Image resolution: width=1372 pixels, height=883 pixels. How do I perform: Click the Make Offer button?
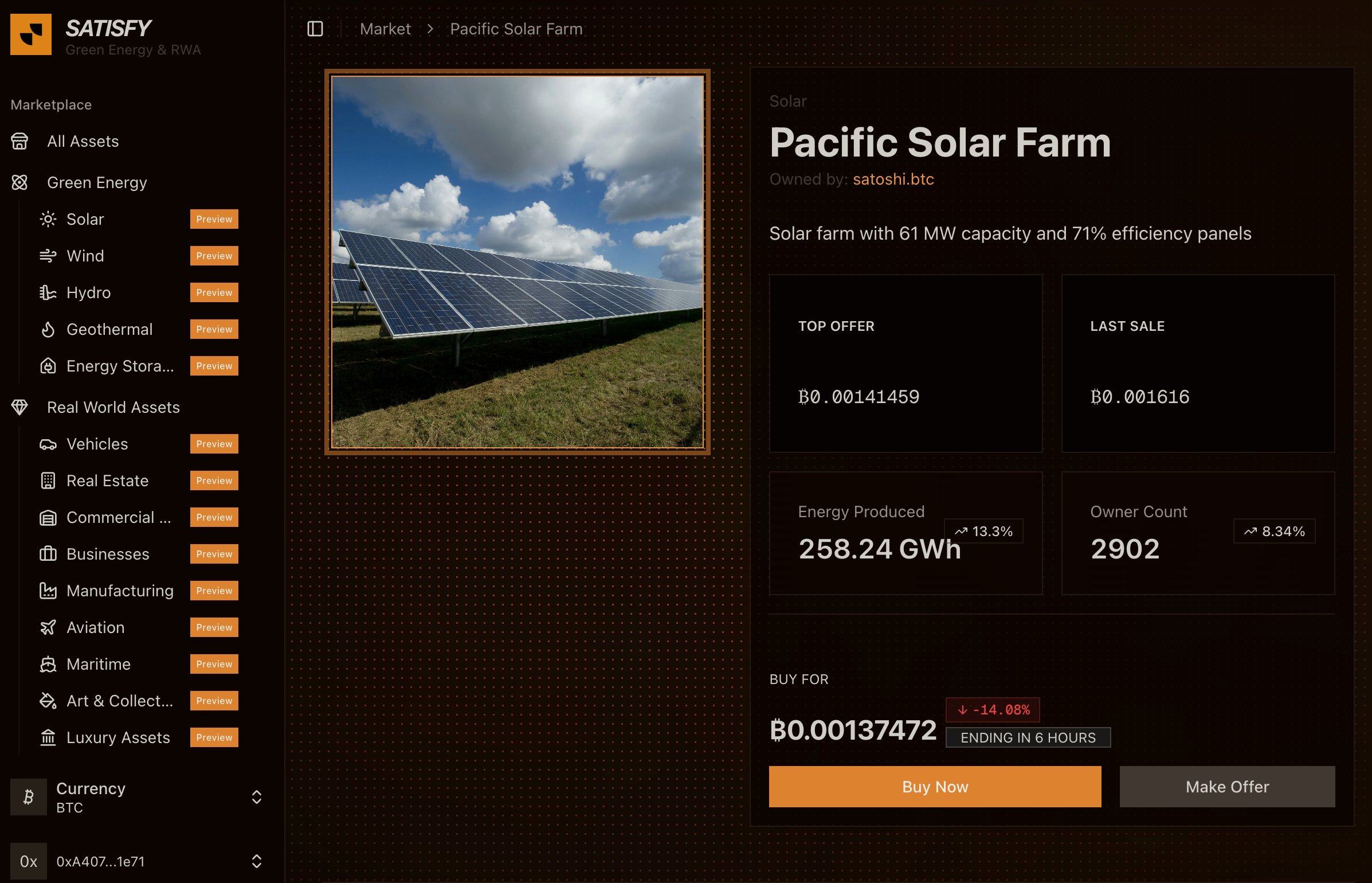click(1227, 787)
